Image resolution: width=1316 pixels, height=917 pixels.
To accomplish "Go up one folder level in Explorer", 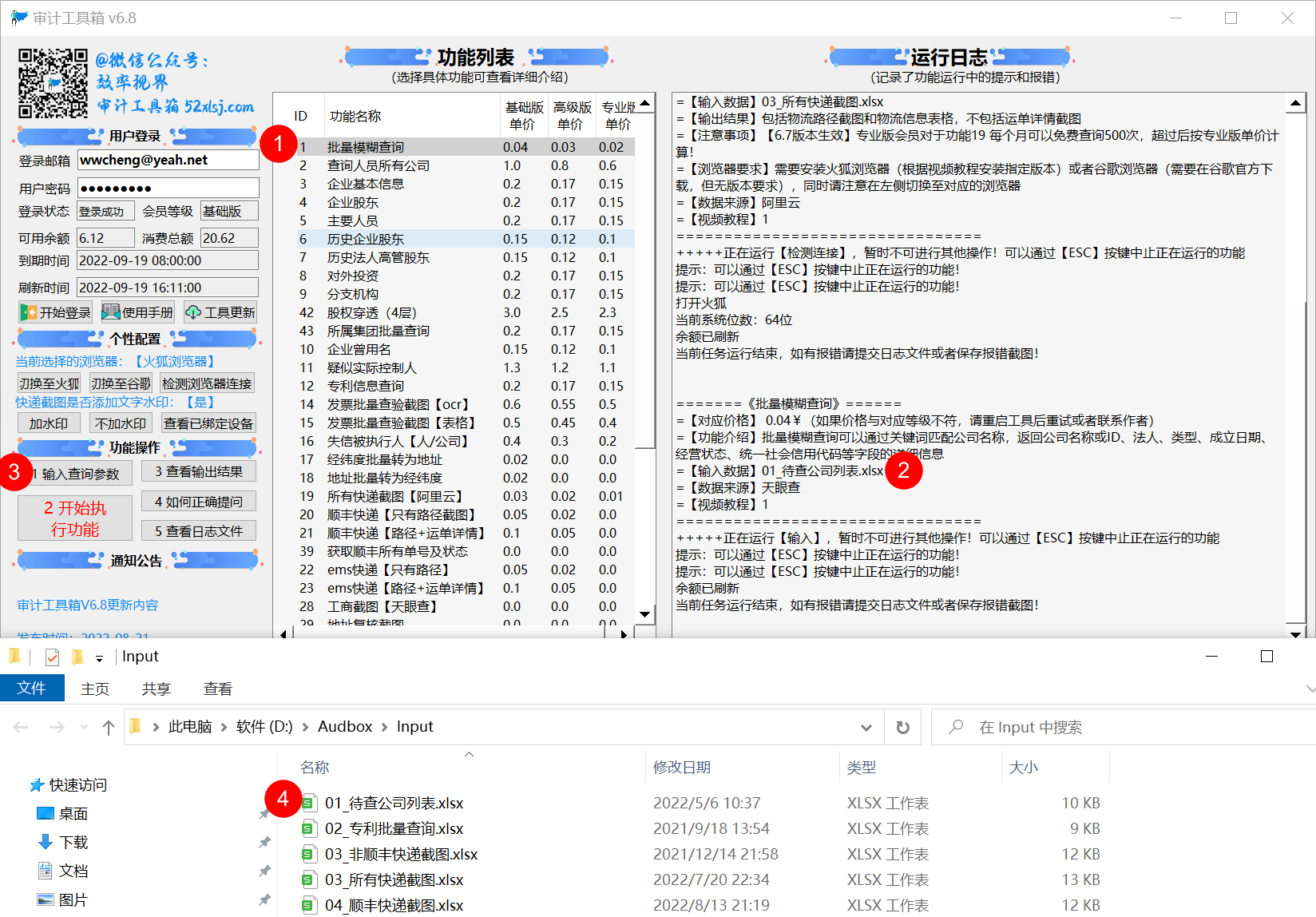I will pyautogui.click(x=109, y=727).
